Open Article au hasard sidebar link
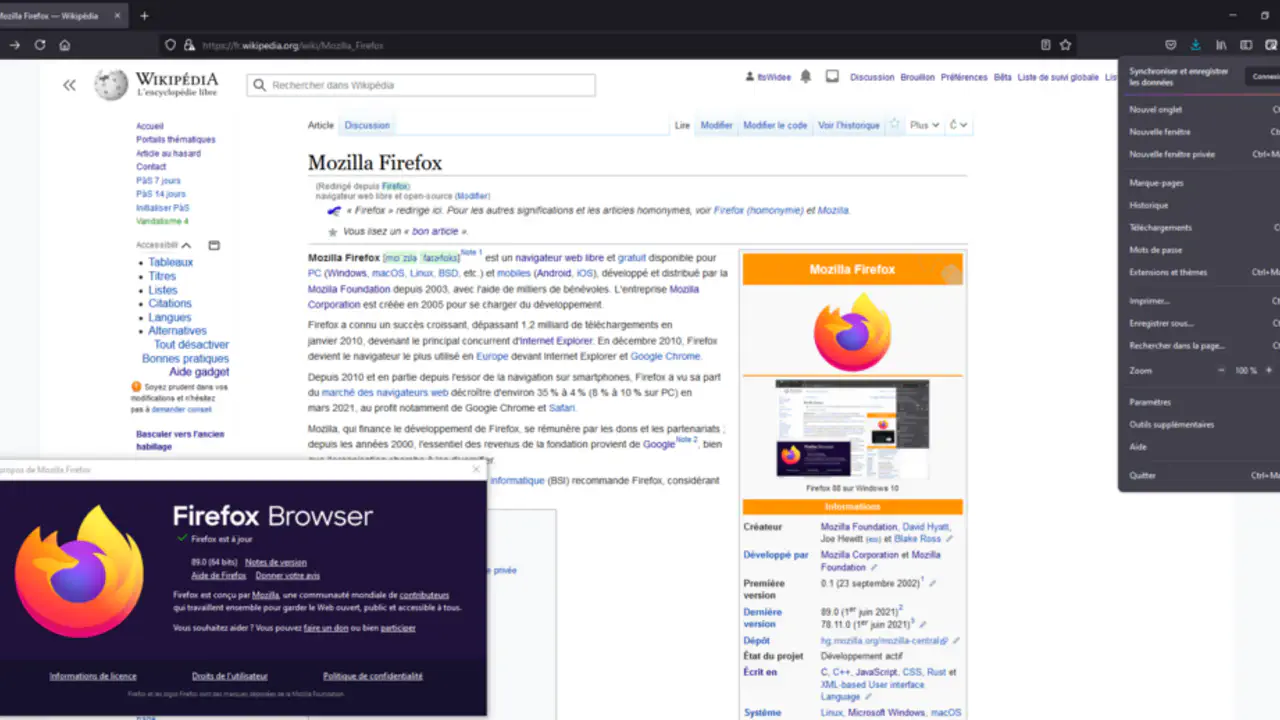The image size is (1280, 720). pos(168,153)
